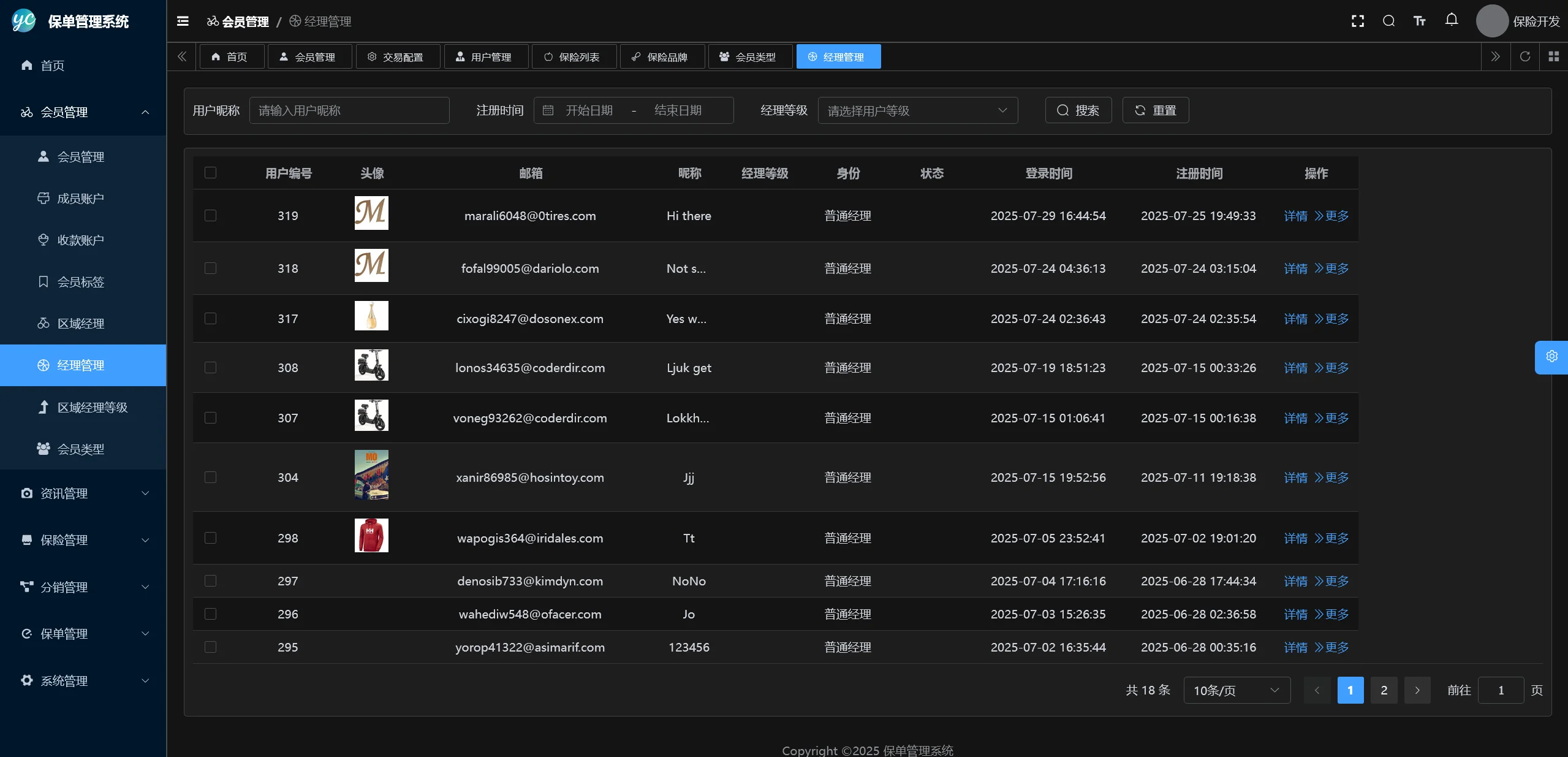This screenshot has height=757, width=1568.
Task: Open the 经理等级 level dropdown
Action: (917, 111)
